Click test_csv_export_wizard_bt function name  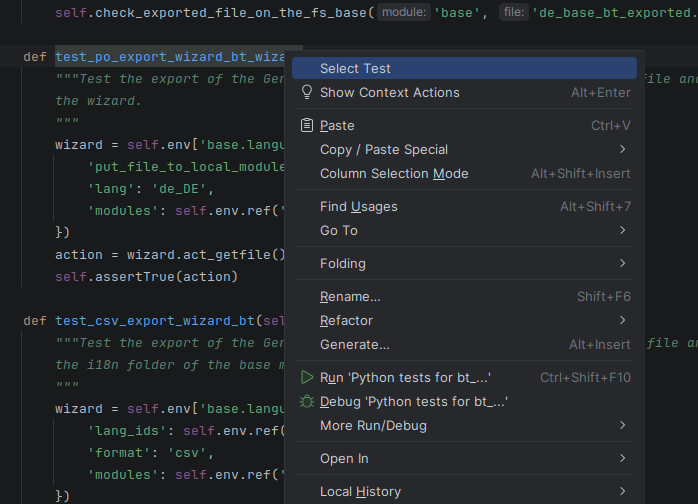click(154, 321)
